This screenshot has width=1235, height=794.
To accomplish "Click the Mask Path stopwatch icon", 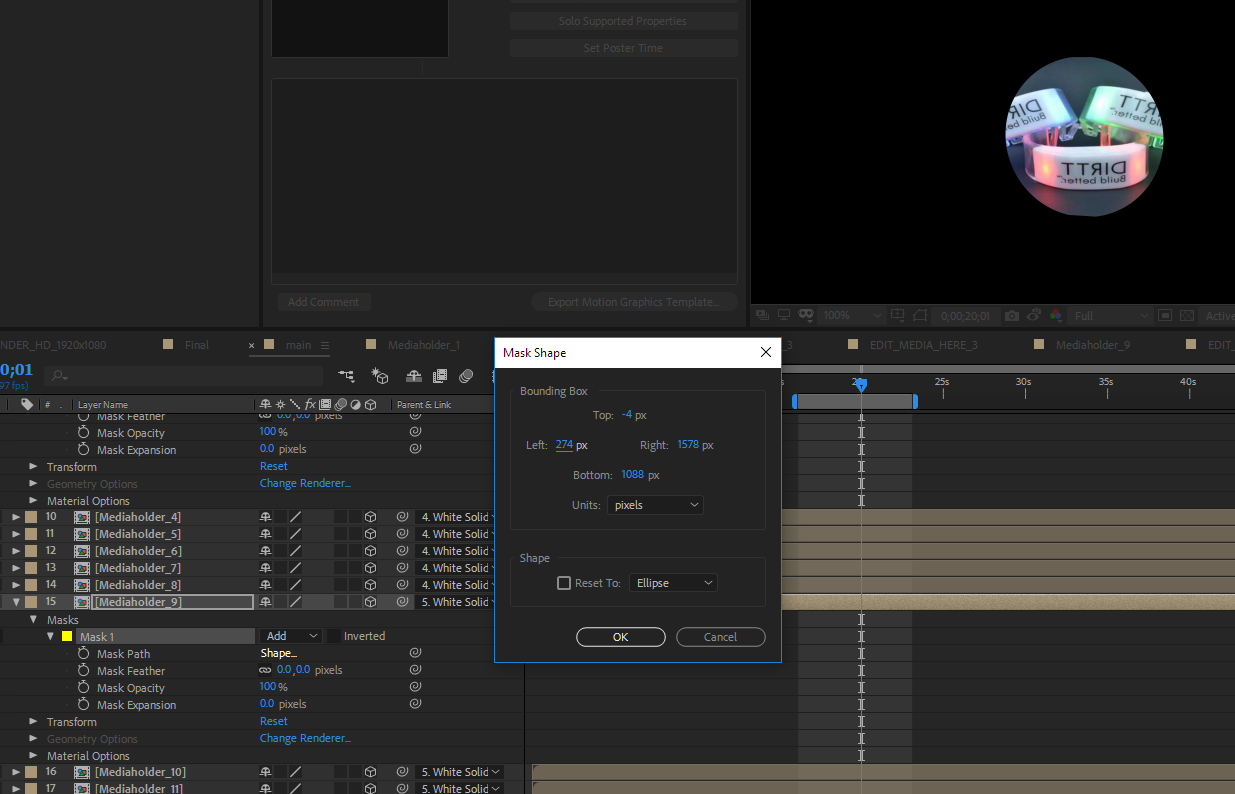I will point(84,654).
